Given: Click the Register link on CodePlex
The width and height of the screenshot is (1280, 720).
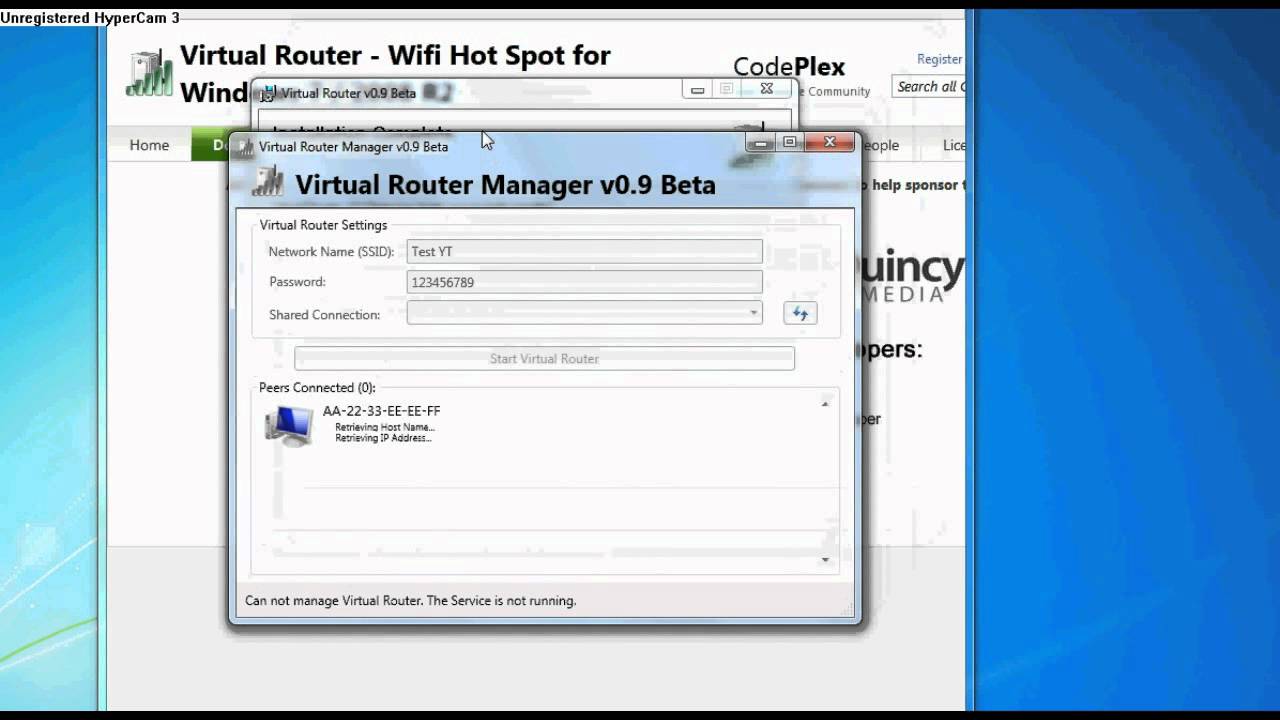Looking at the screenshot, I should click(x=940, y=59).
